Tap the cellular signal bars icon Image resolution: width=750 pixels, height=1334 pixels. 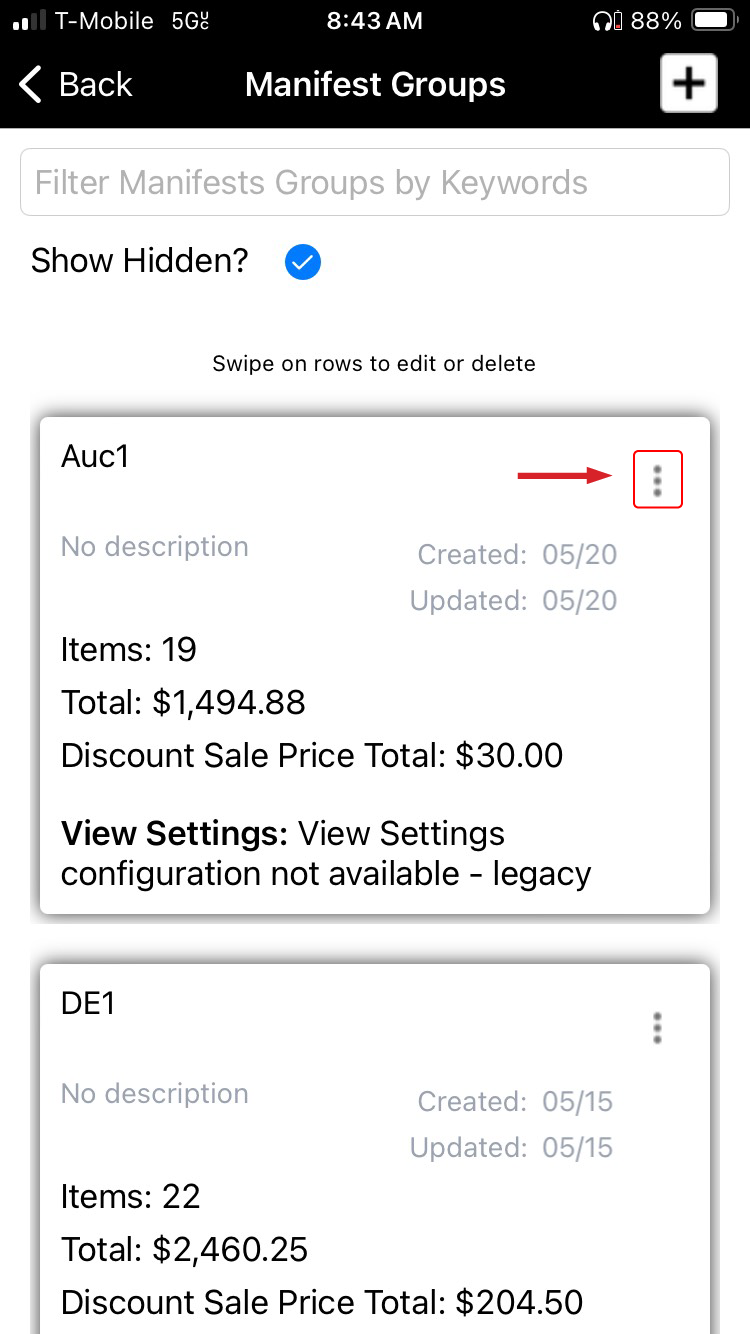click(29, 21)
